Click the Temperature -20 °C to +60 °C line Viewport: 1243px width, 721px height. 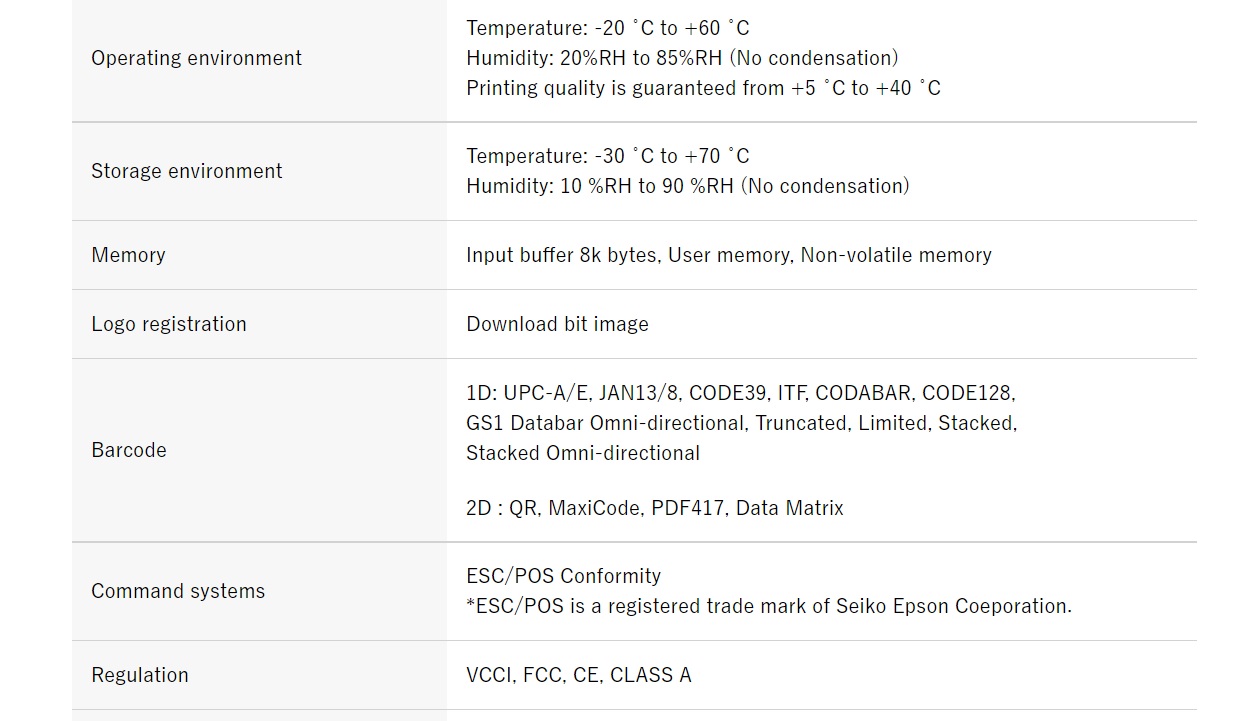607,28
